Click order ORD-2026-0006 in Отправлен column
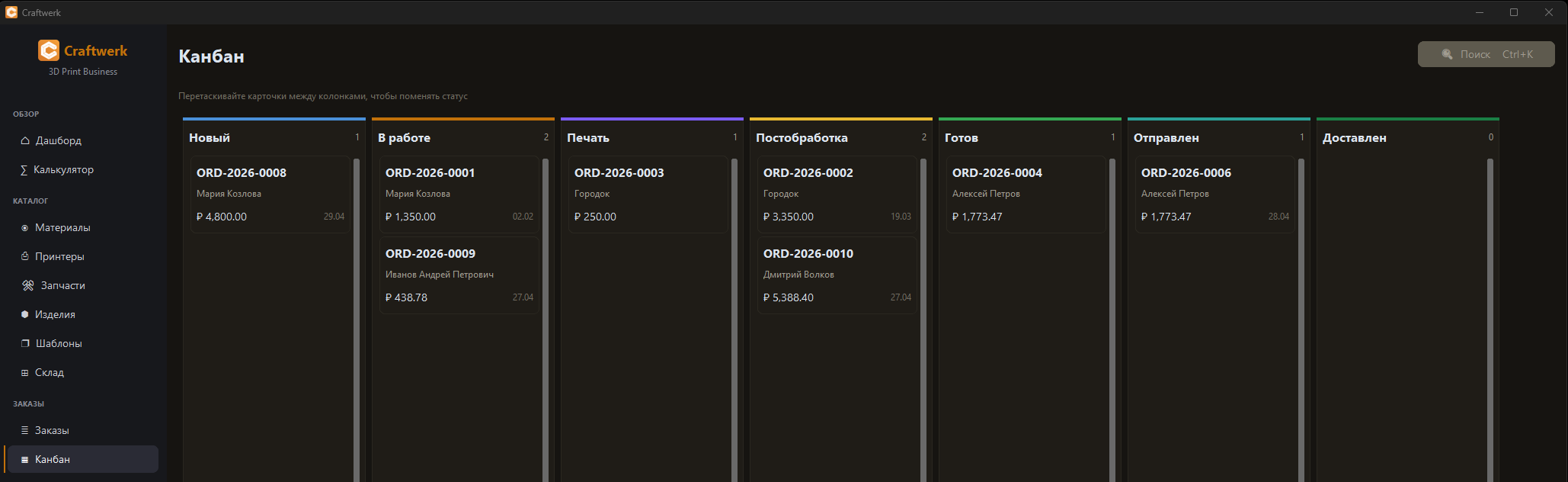This screenshot has height=482, width=1568. pyautogui.click(x=1214, y=194)
